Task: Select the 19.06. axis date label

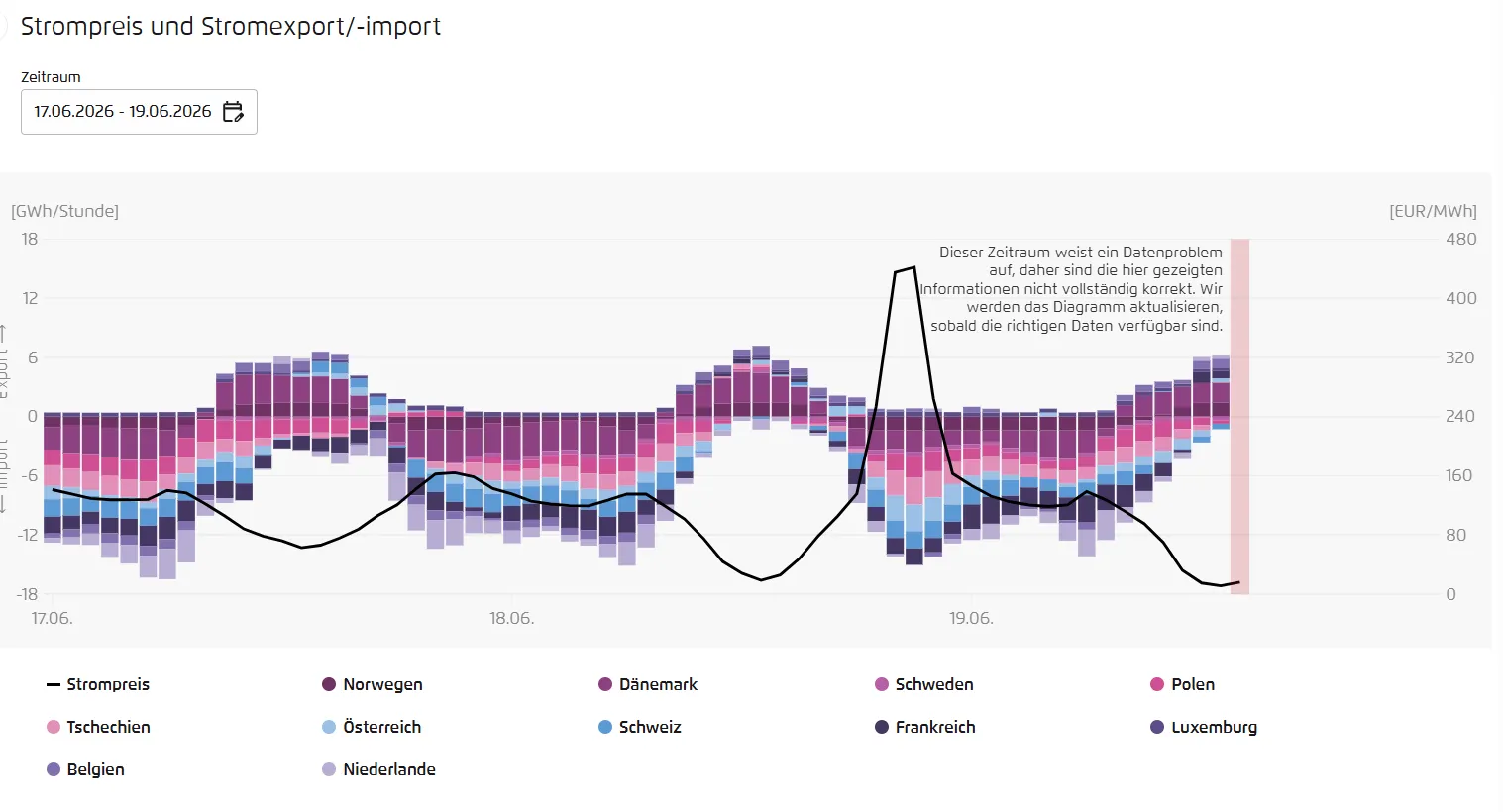Action: [971, 618]
